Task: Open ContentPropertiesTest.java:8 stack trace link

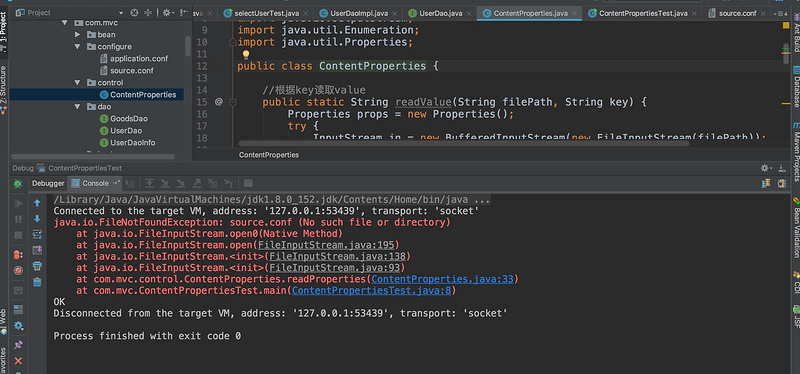Action: (371, 291)
